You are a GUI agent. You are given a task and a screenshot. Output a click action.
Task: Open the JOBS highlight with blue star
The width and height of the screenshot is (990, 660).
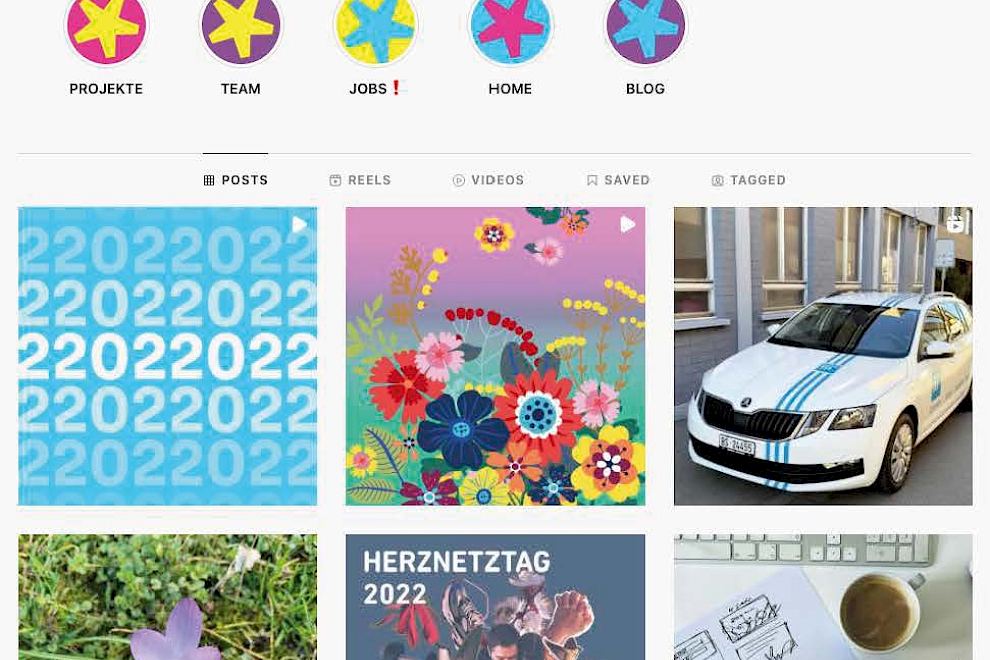(x=376, y=28)
